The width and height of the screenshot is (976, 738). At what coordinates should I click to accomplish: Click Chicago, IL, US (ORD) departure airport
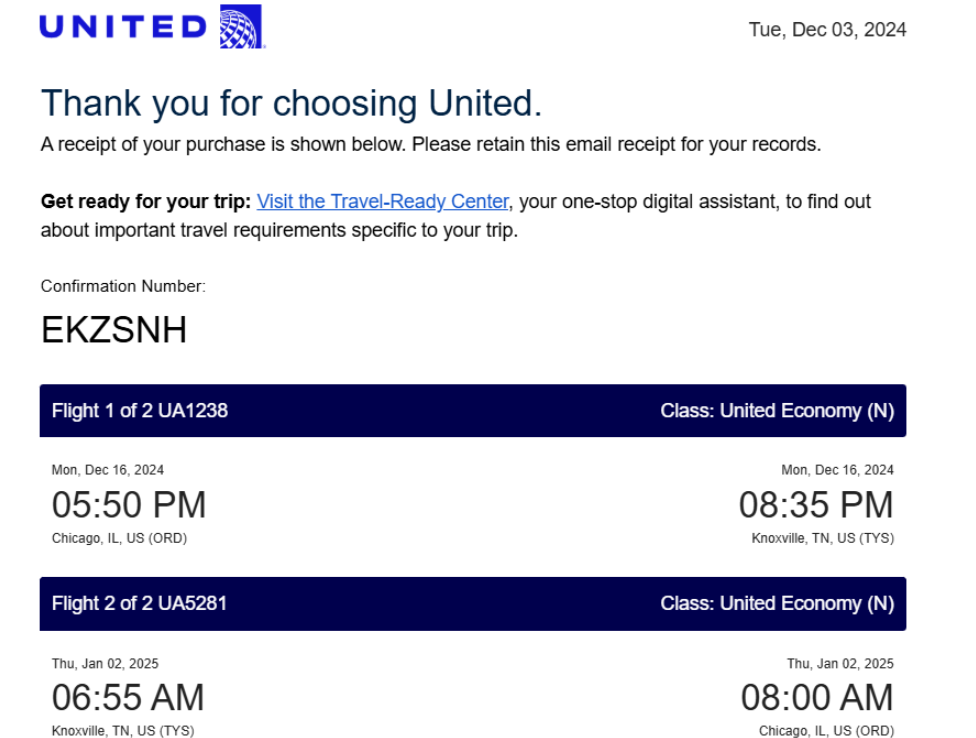(x=120, y=538)
